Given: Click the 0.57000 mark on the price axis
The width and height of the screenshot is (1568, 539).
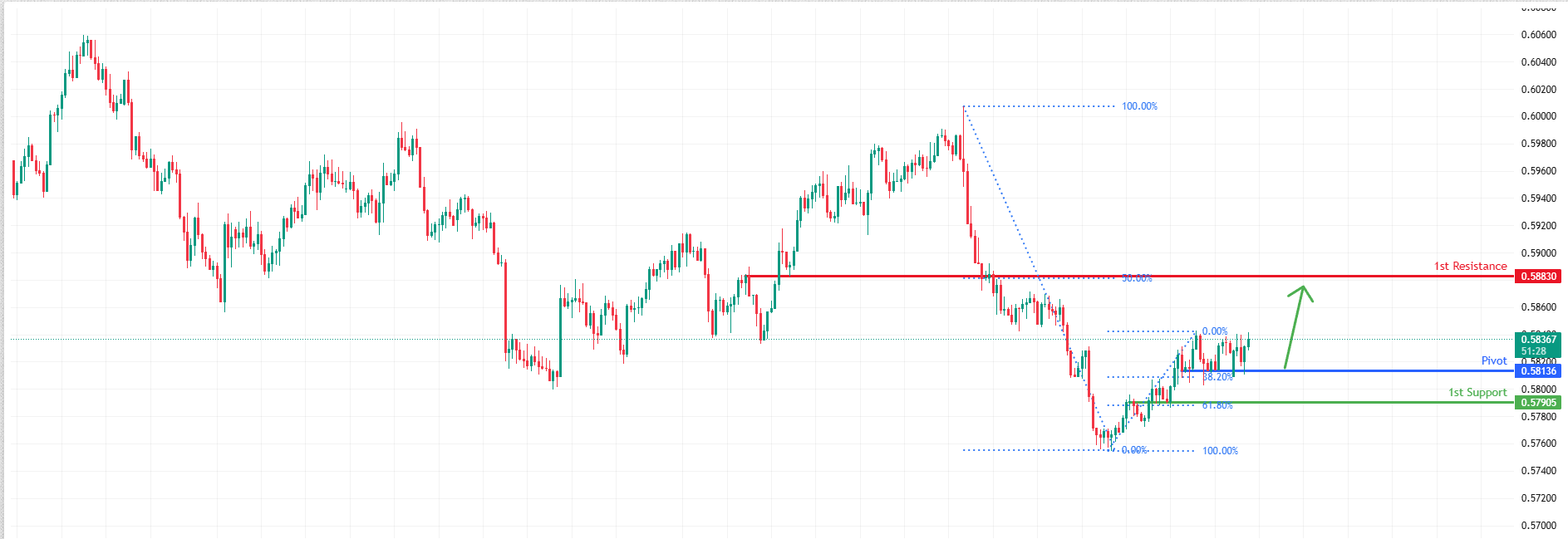Looking at the screenshot, I should click(1538, 526).
